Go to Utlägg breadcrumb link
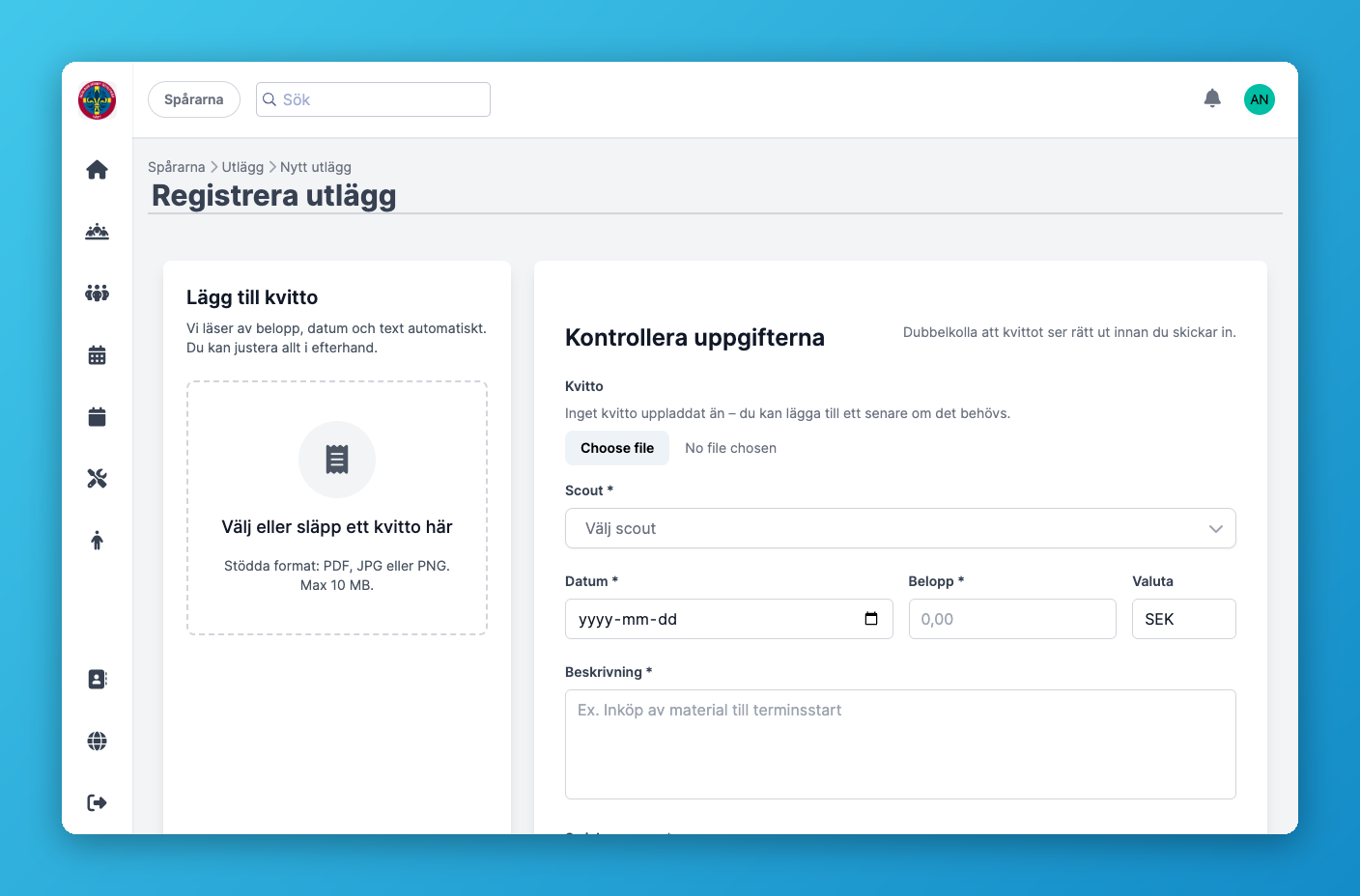Image resolution: width=1360 pixels, height=896 pixels. (242, 167)
